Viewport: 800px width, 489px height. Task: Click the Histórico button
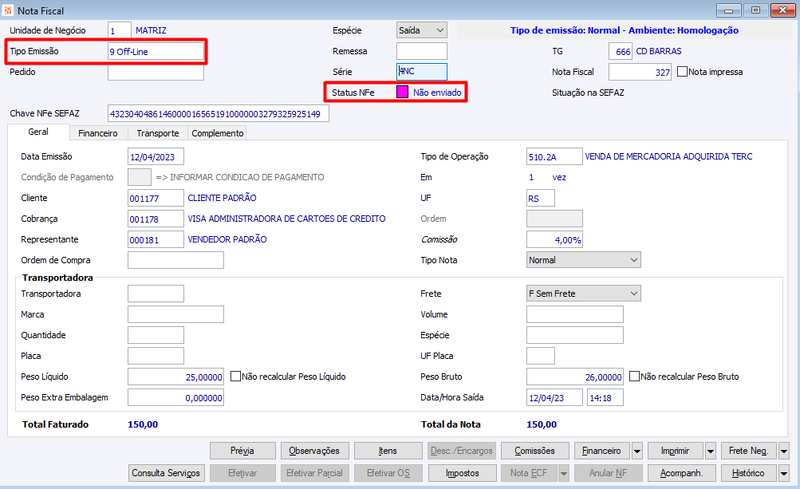click(748, 473)
